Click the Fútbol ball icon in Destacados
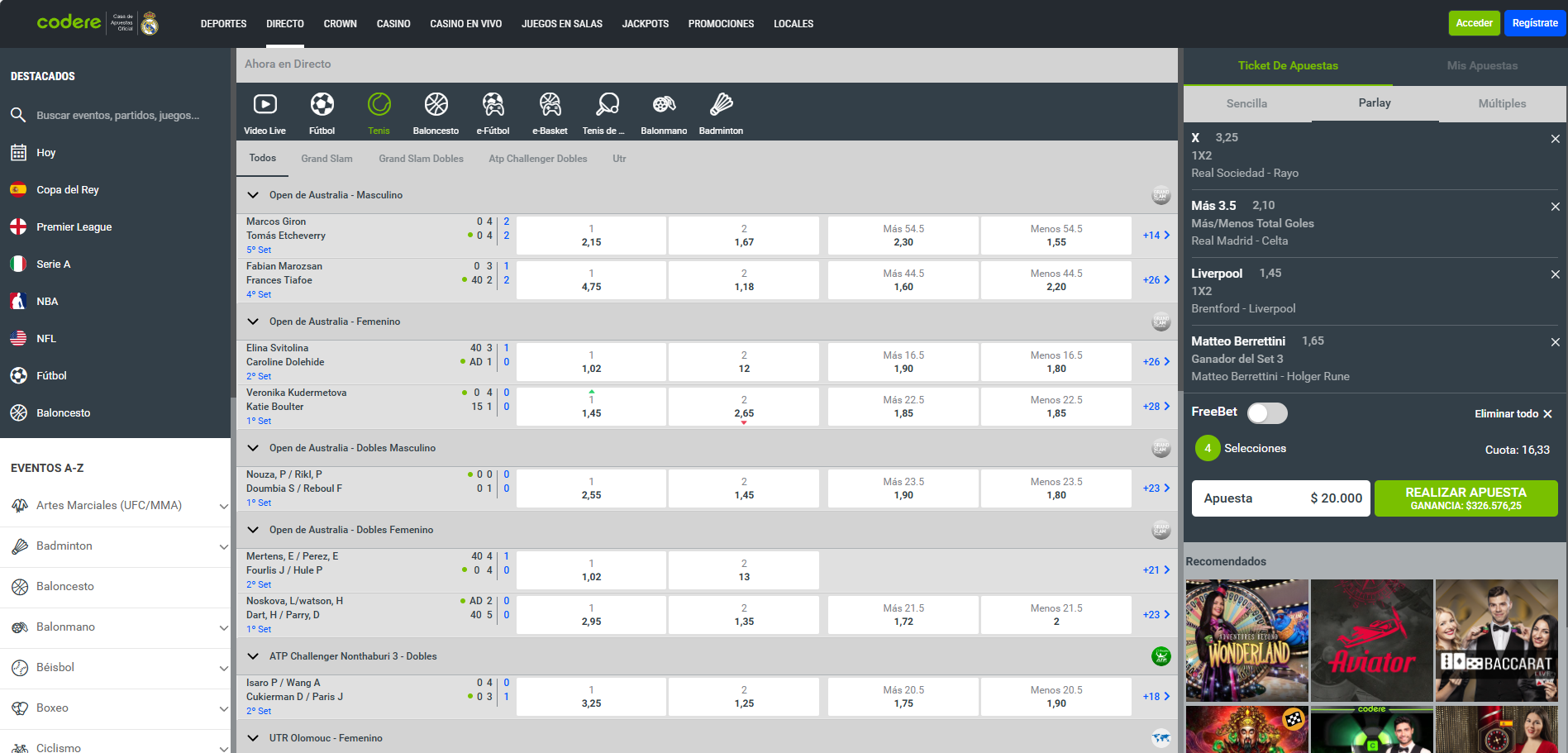1568x753 pixels. point(18,375)
